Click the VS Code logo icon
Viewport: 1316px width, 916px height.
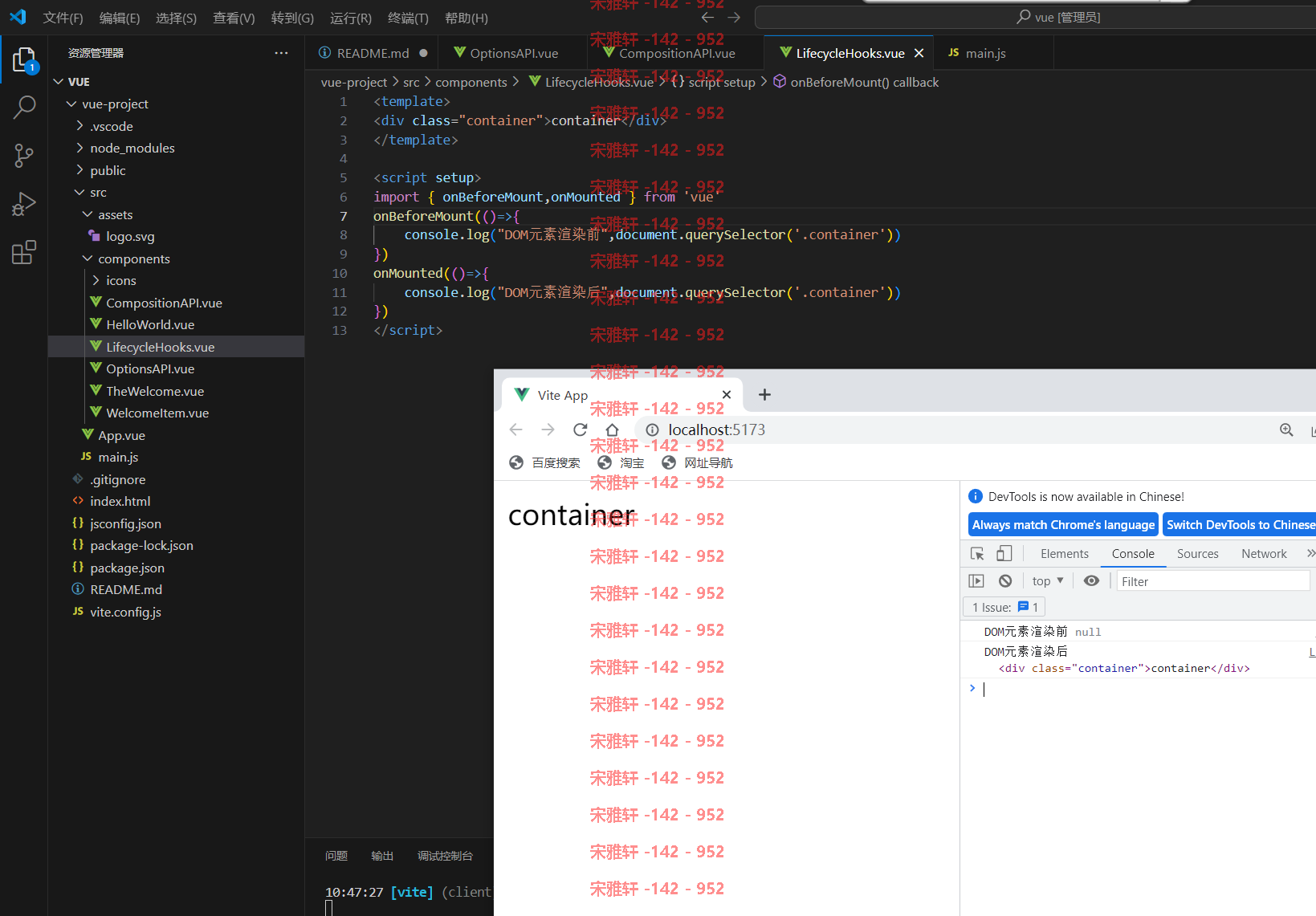(x=18, y=17)
